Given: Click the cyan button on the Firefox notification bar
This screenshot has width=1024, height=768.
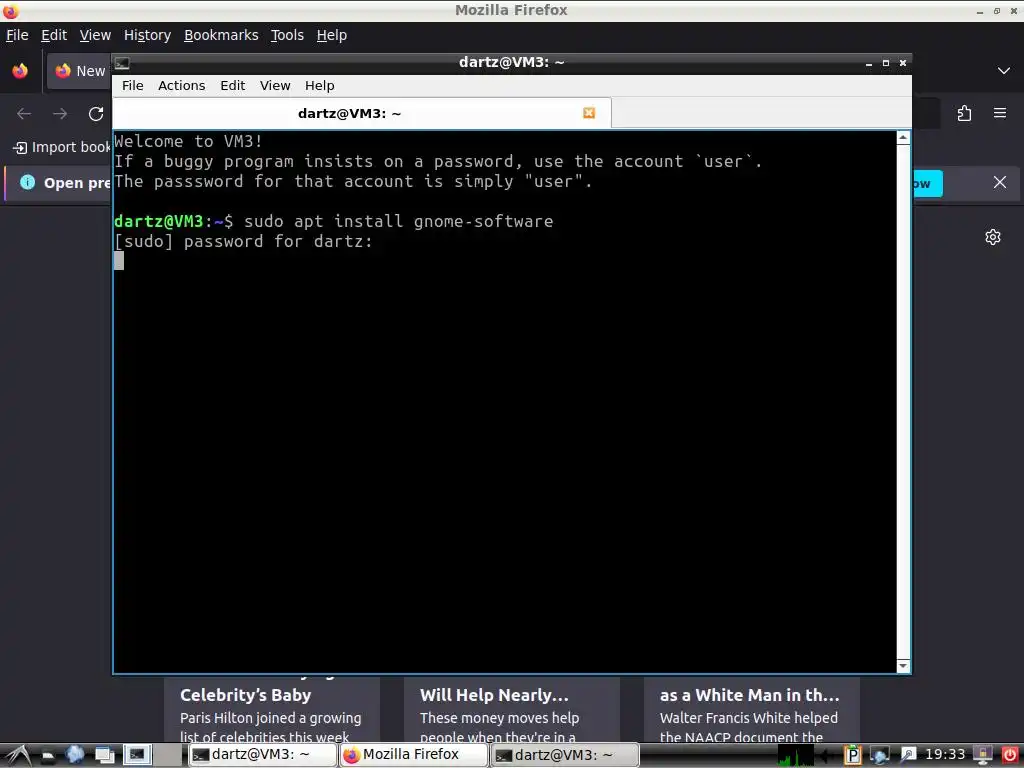Looking at the screenshot, I should [927, 184].
